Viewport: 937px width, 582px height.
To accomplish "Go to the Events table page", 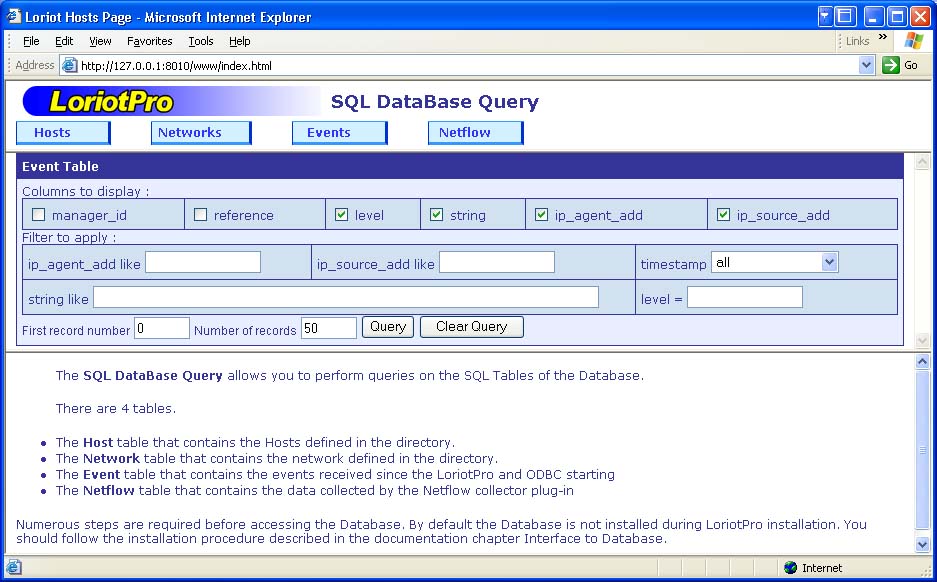I will click(339, 133).
